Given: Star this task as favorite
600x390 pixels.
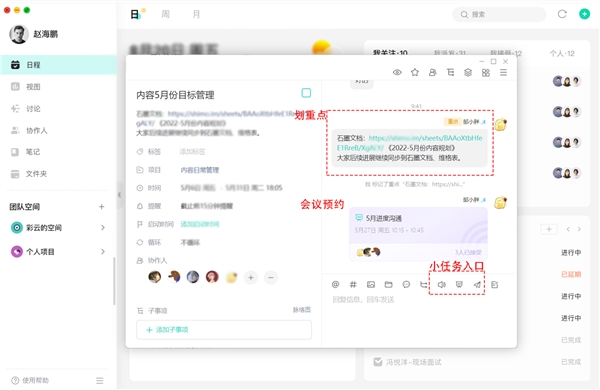Looking at the screenshot, I should click(x=415, y=72).
